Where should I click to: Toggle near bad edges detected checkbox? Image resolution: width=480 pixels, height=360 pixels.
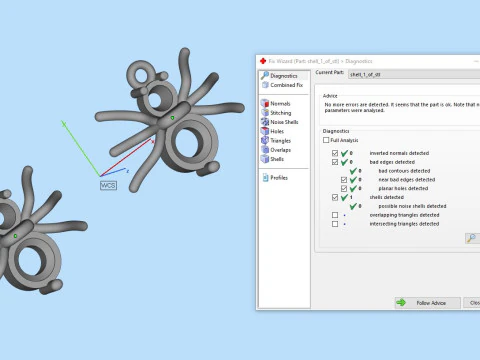click(x=344, y=180)
